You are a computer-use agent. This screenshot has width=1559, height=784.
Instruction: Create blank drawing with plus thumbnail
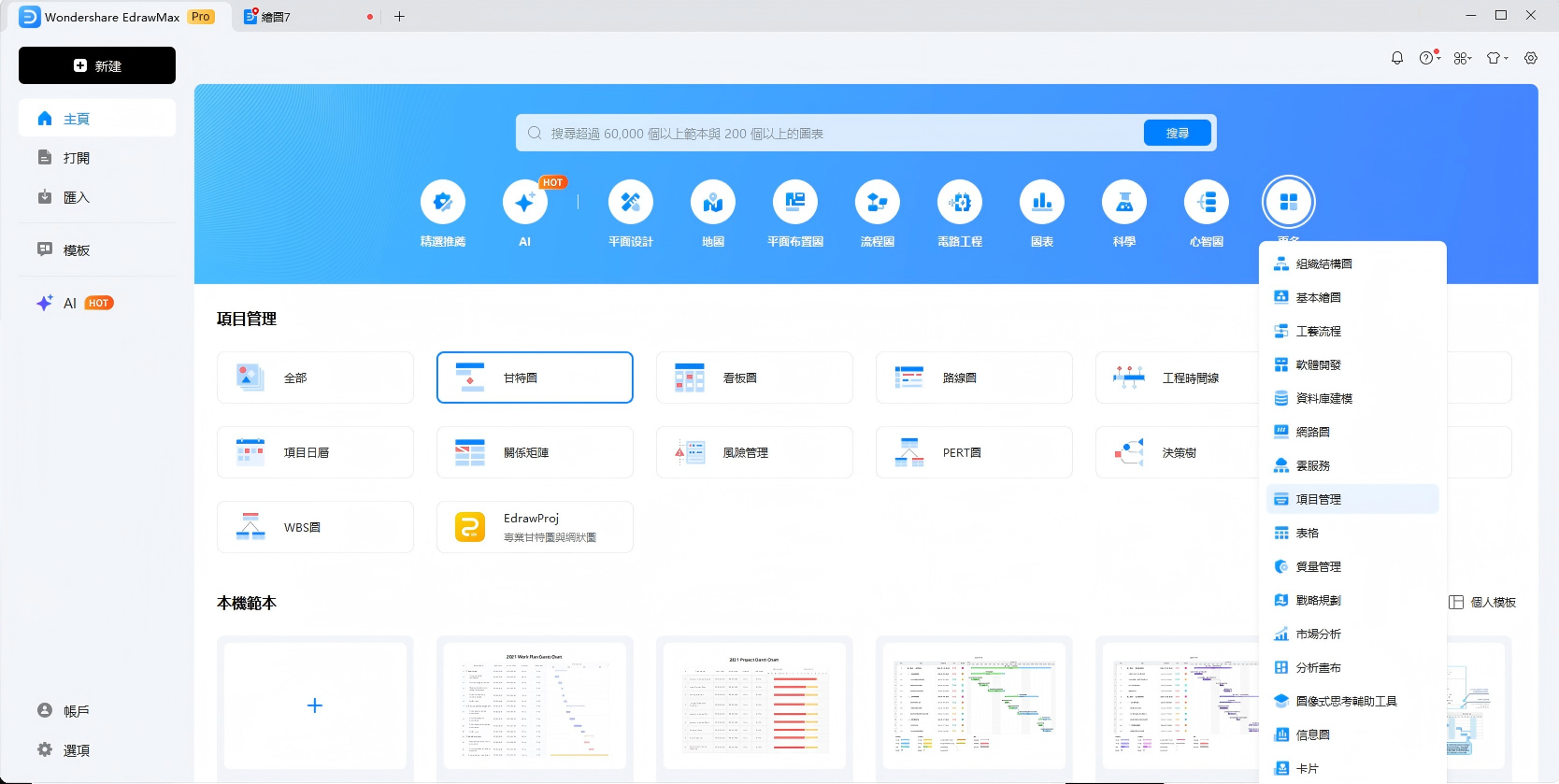[315, 706]
